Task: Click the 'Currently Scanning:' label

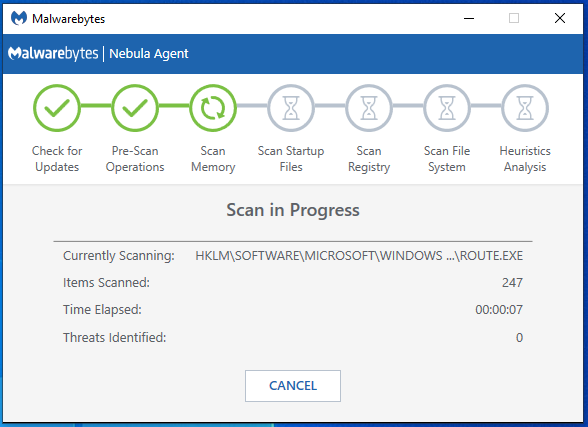Action: [x=118, y=256]
